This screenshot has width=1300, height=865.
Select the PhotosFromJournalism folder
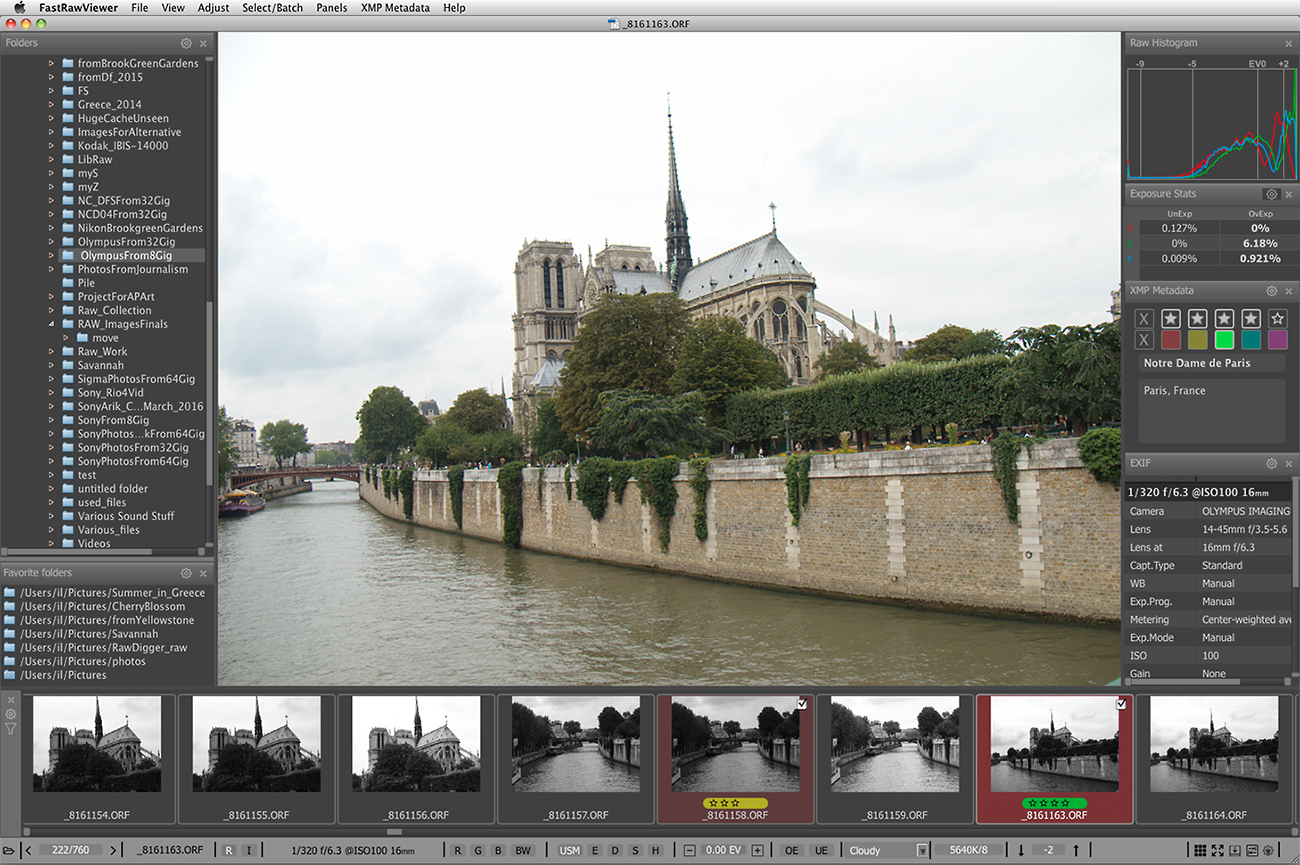pyautogui.click(x=132, y=269)
